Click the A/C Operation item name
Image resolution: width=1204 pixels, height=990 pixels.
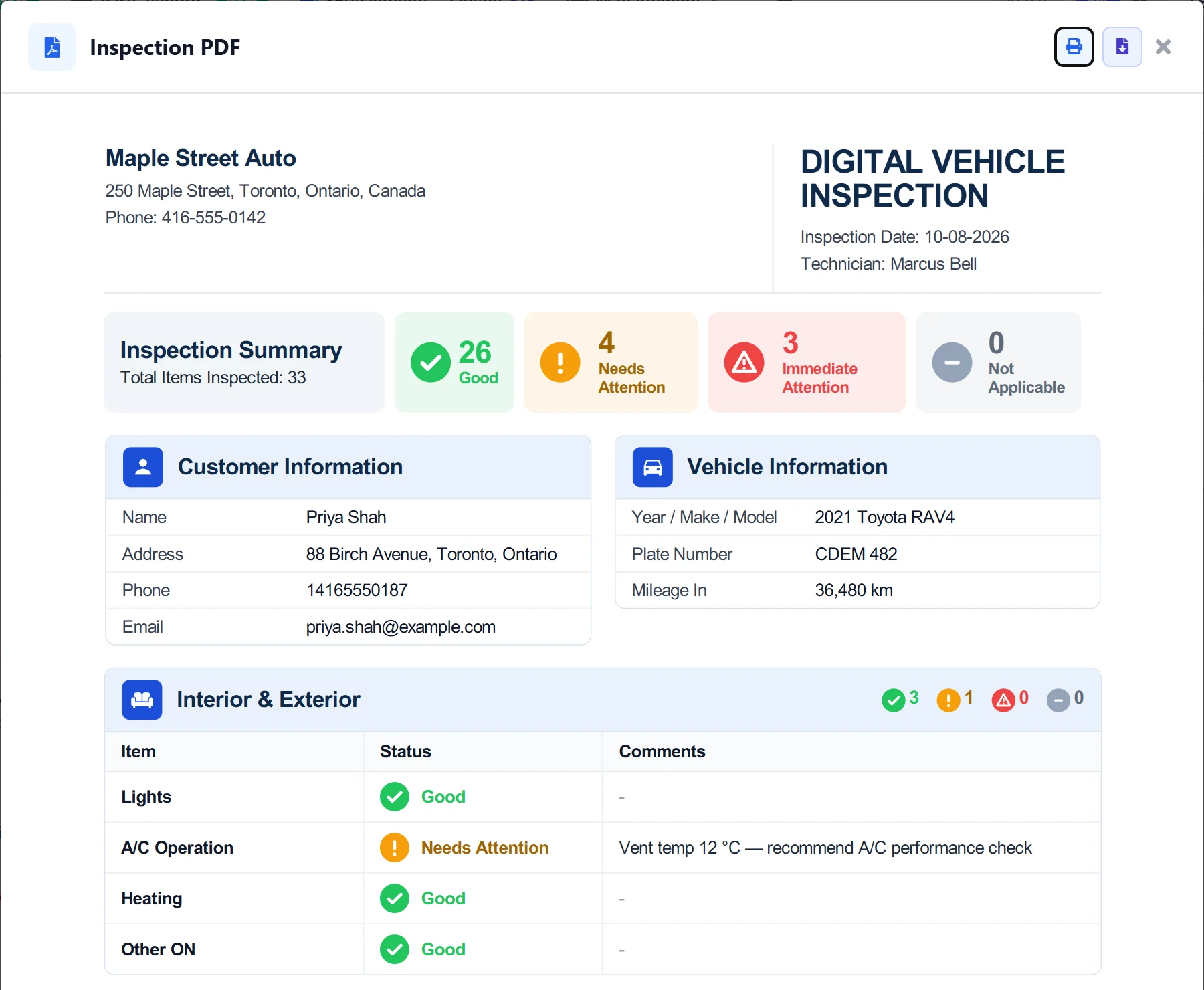pos(177,848)
